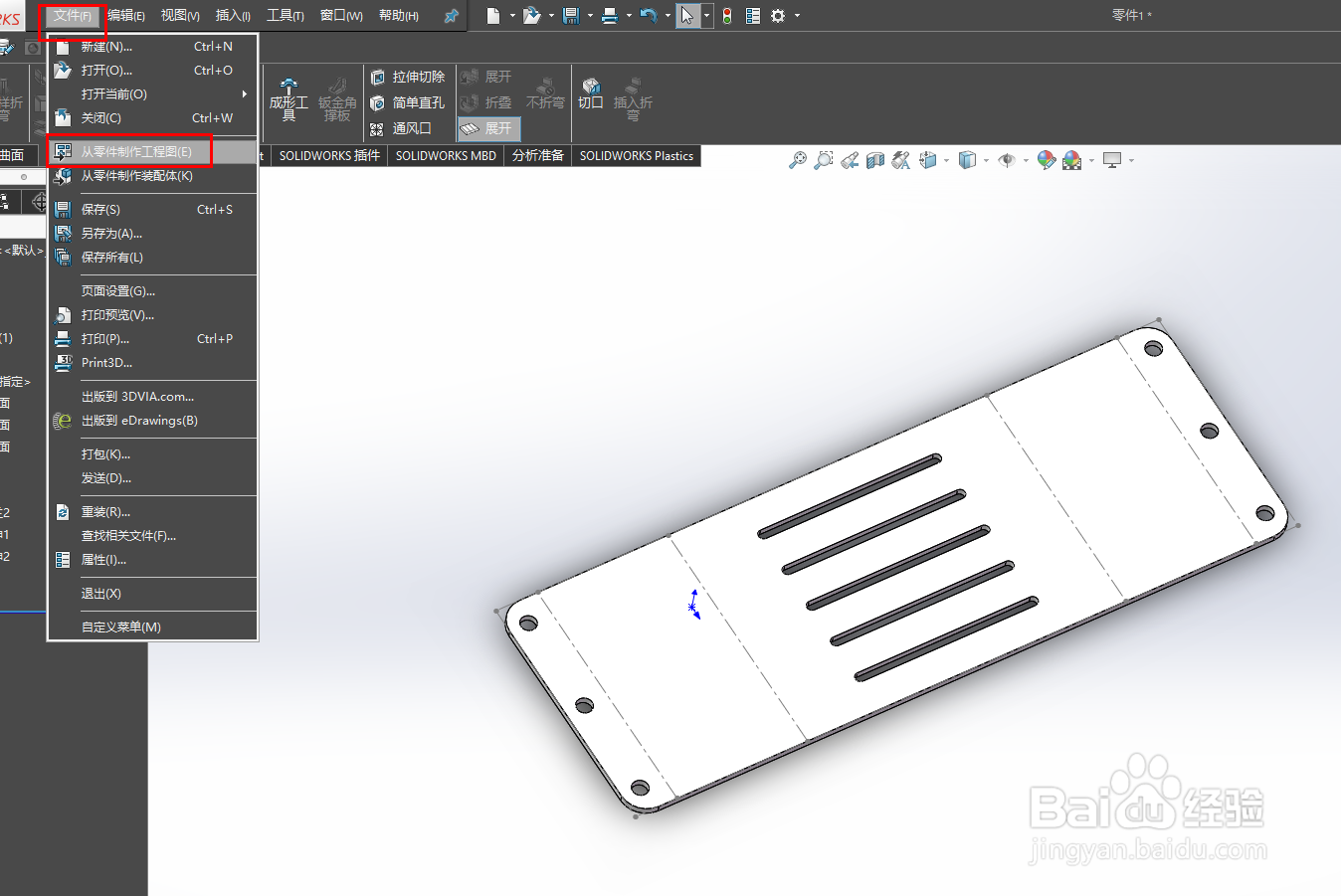Image resolution: width=1341 pixels, height=896 pixels.
Task: Click the Section View icon
Action: 875,160
